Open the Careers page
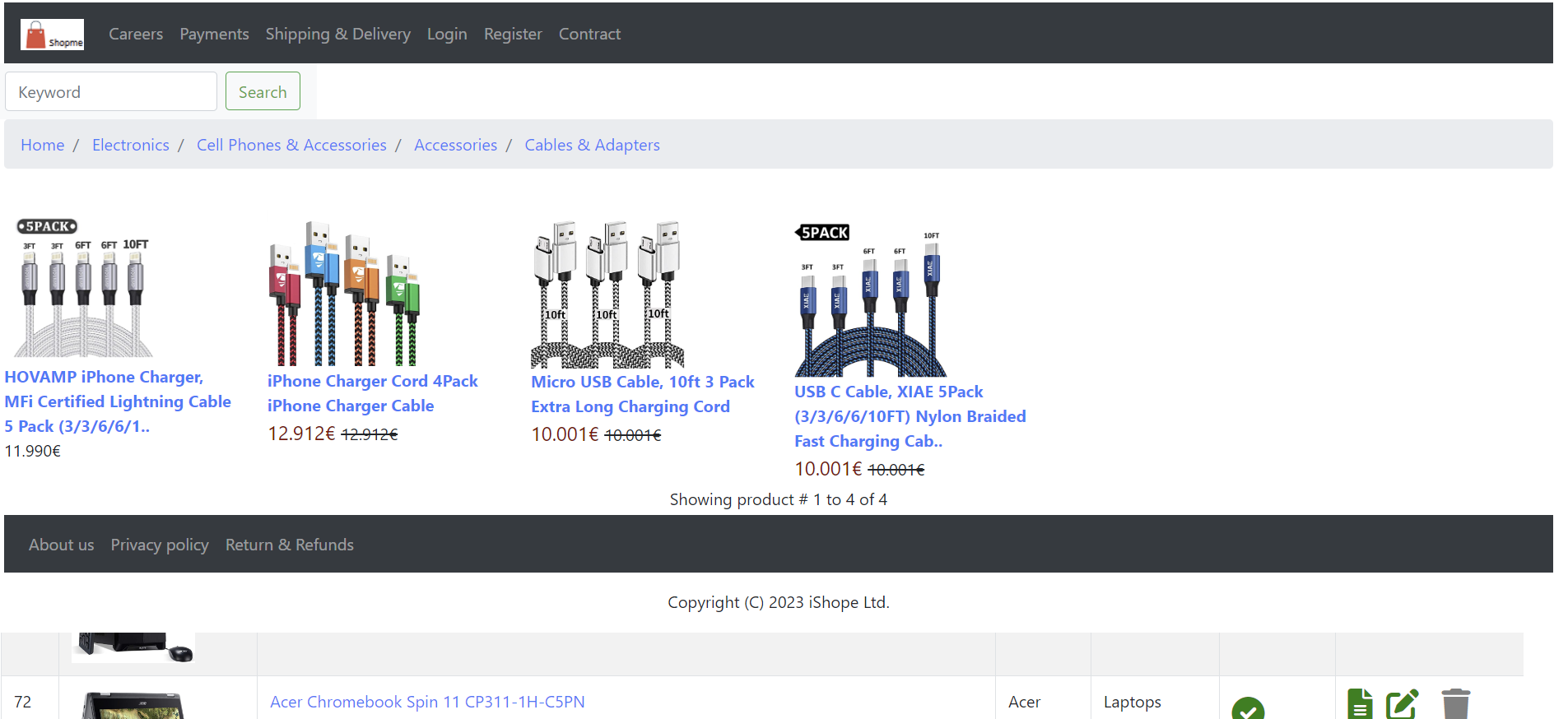The height and width of the screenshot is (719, 1568). tap(136, 34)
